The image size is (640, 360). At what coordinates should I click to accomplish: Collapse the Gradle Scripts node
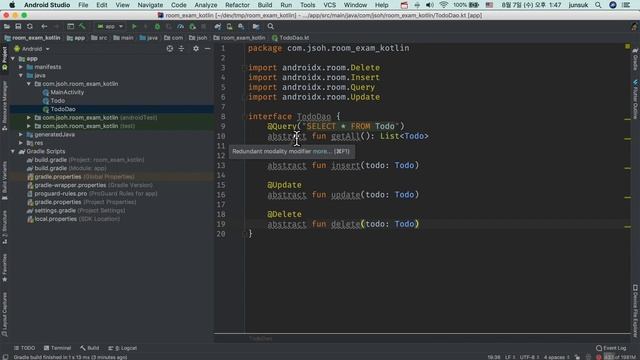pyautogui.click(x=13, y=151)
